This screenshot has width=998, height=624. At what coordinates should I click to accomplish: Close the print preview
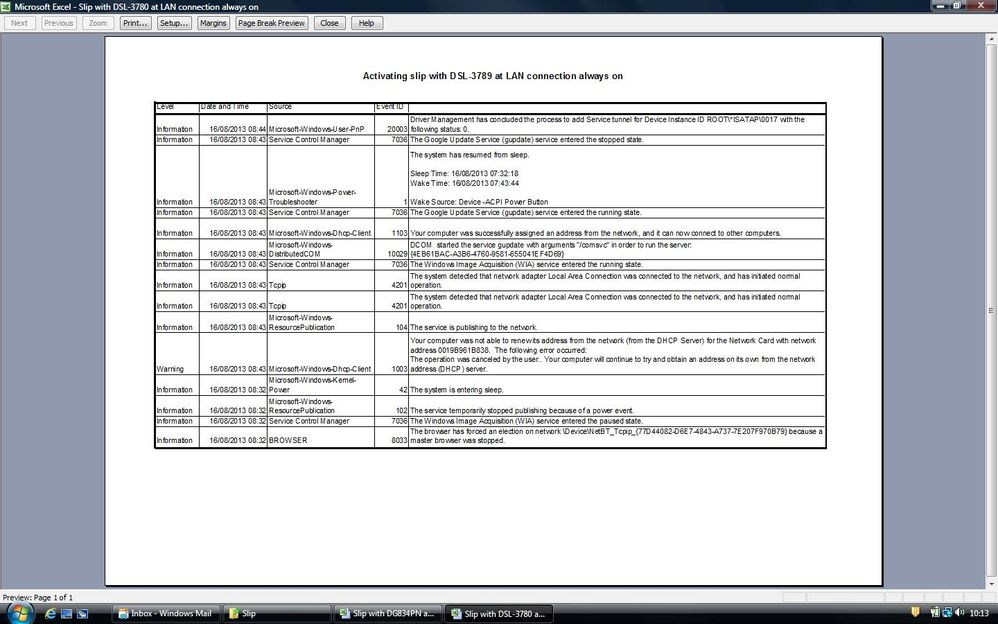point(329,22)
